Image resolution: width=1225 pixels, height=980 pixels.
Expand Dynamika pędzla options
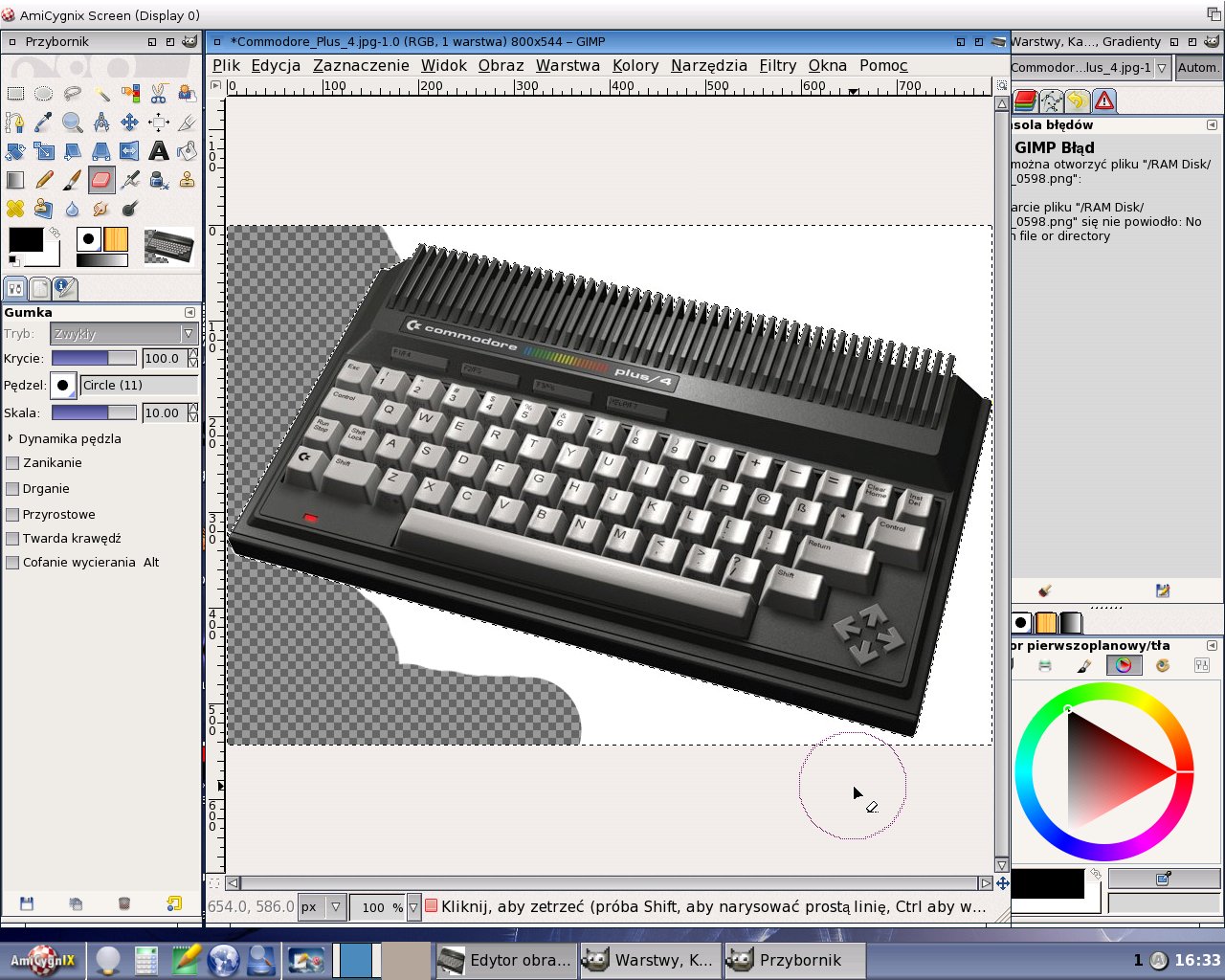click(11, 438)
